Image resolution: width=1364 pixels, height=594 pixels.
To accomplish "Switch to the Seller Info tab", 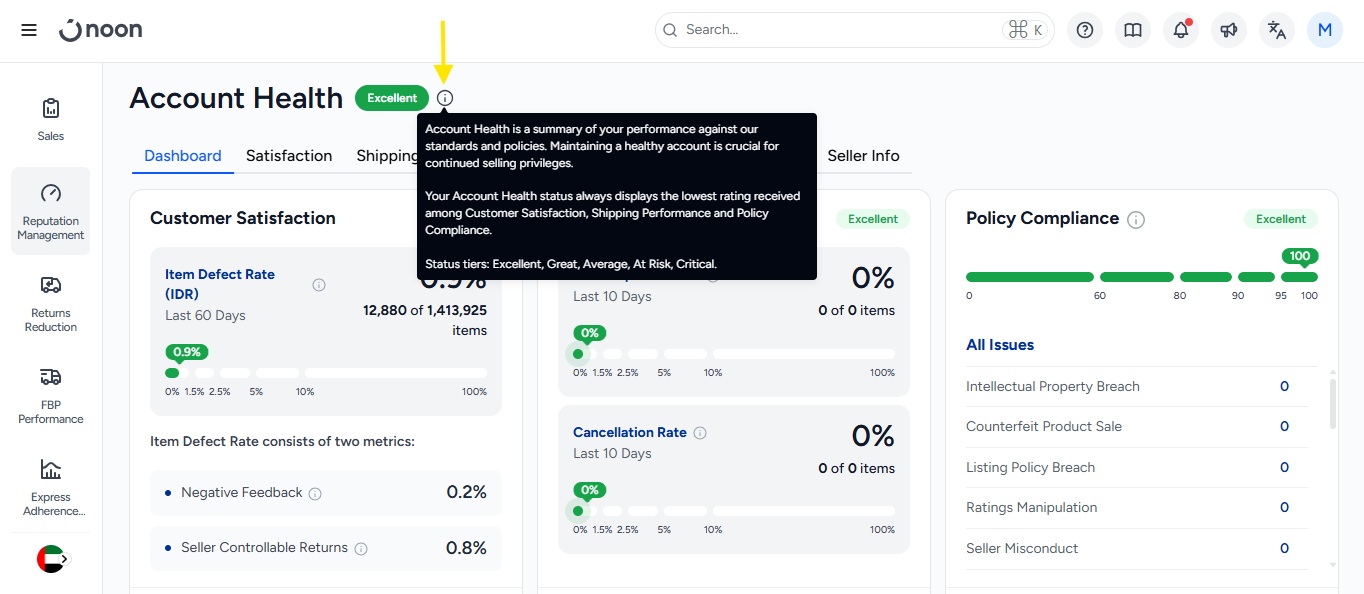I will [x=863, y=156].
